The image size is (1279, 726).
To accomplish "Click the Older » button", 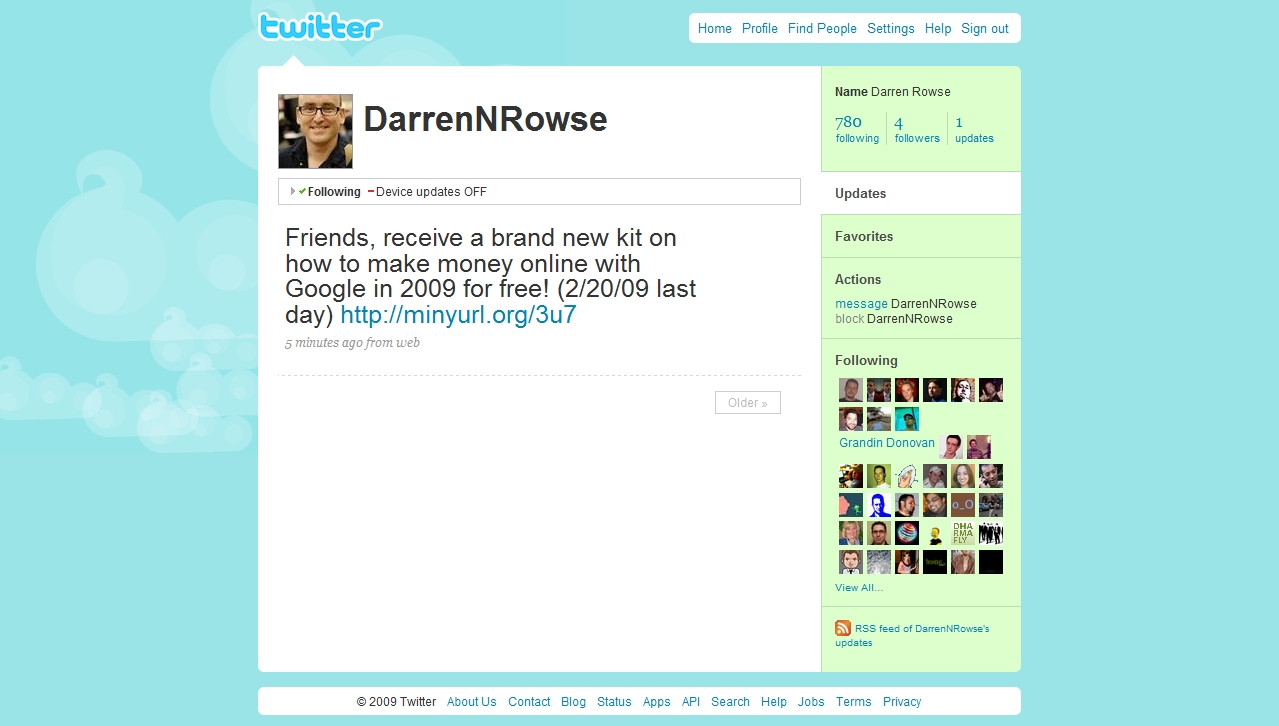I will [747, 402].
